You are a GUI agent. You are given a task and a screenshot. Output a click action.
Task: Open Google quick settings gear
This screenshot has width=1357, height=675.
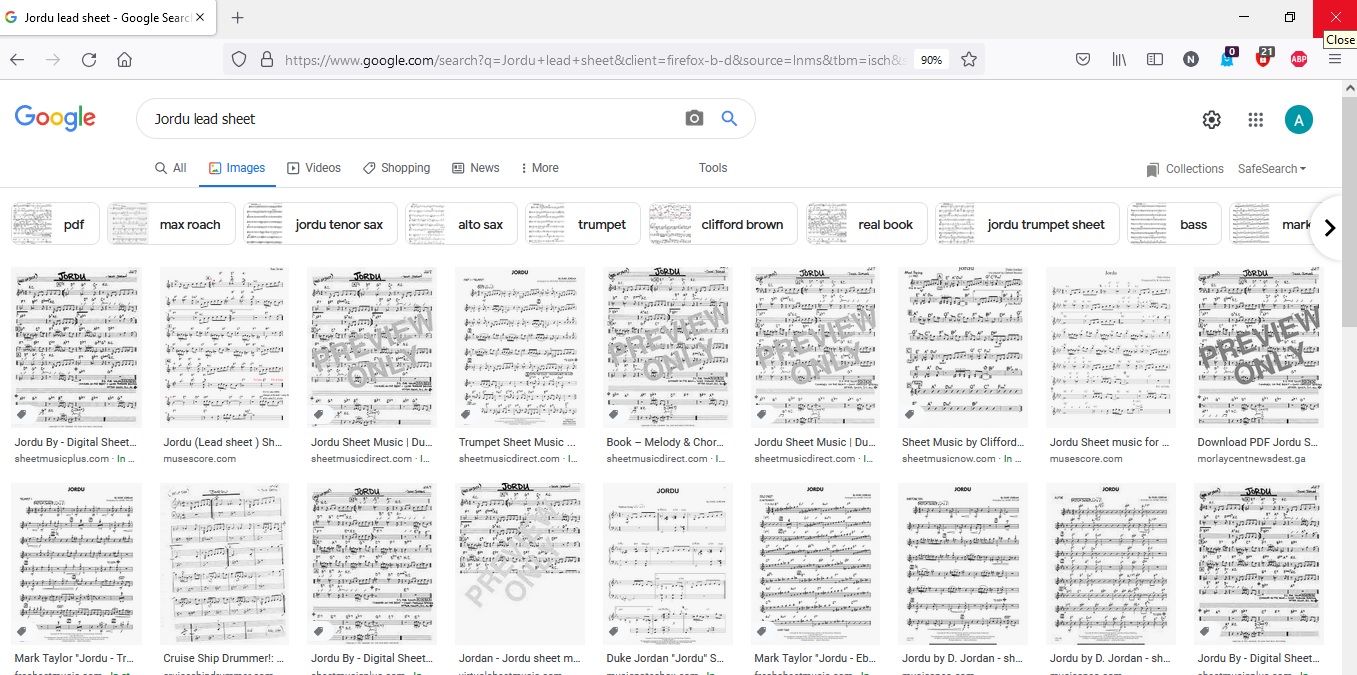pos(1212,120)
